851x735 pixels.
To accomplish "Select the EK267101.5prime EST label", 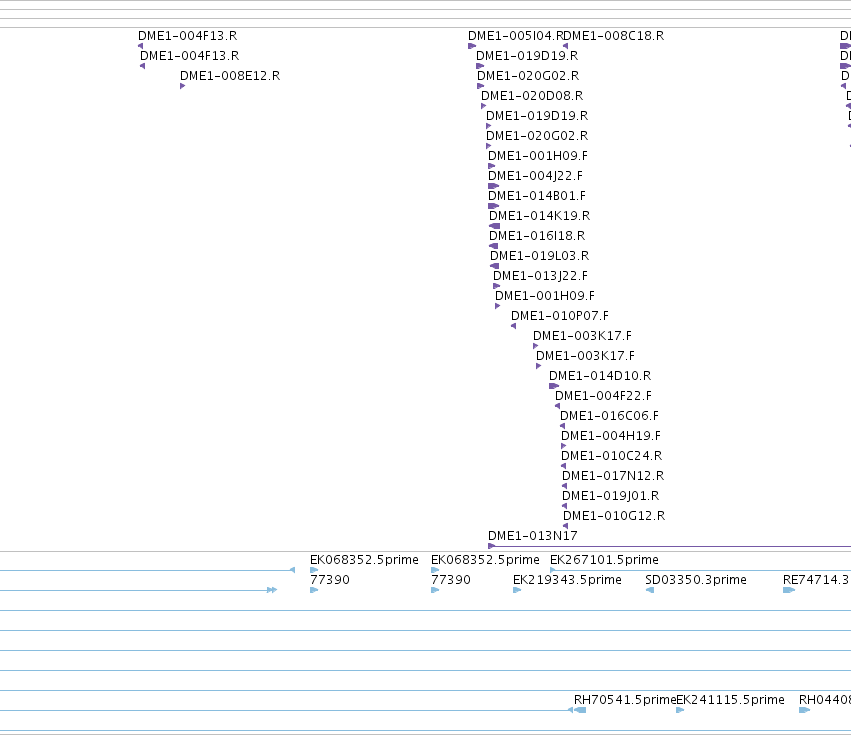I will click(604, 560).
